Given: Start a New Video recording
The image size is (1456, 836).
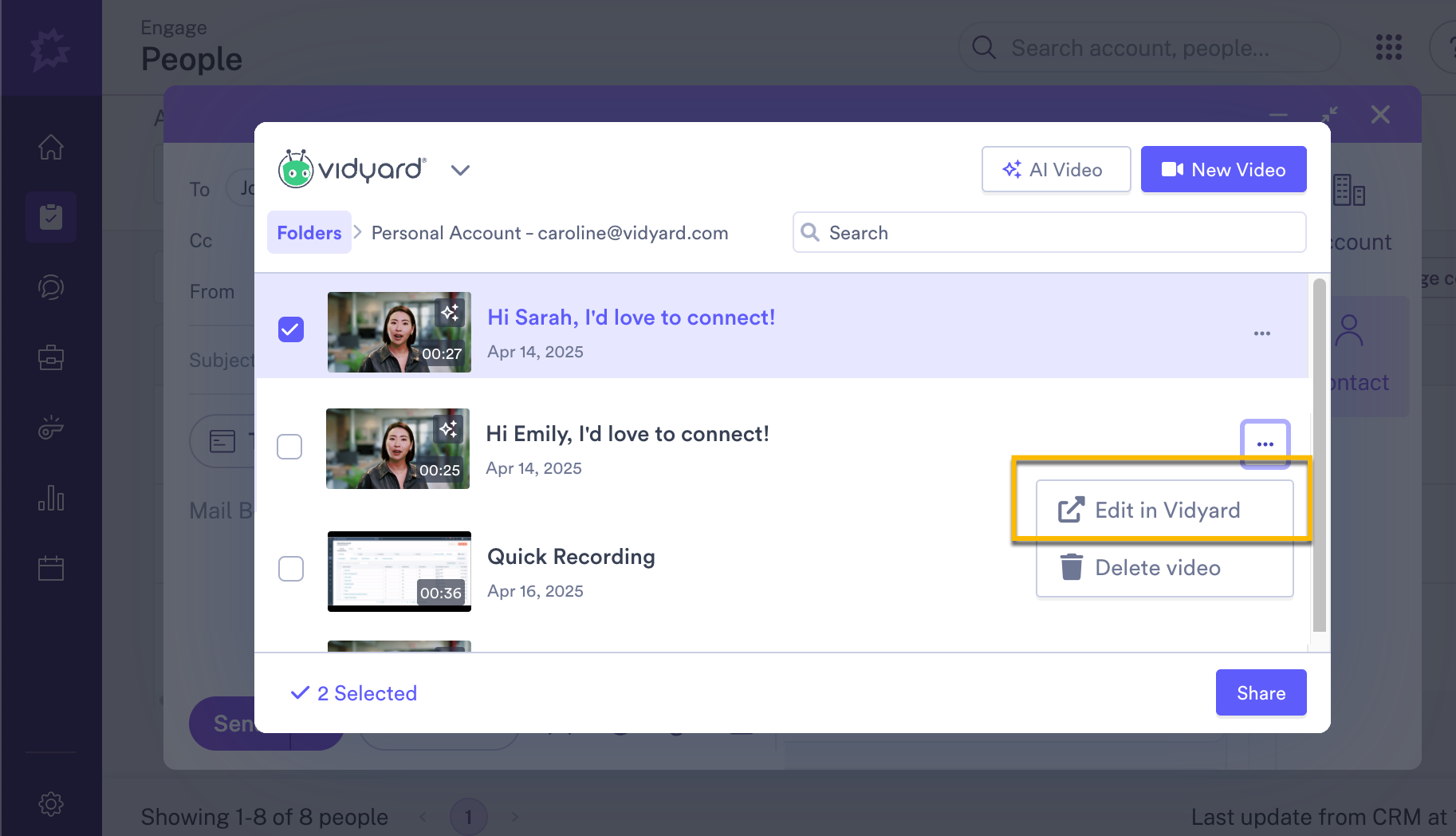Looking at the screenshot, I should click(x=1223, y=169).
